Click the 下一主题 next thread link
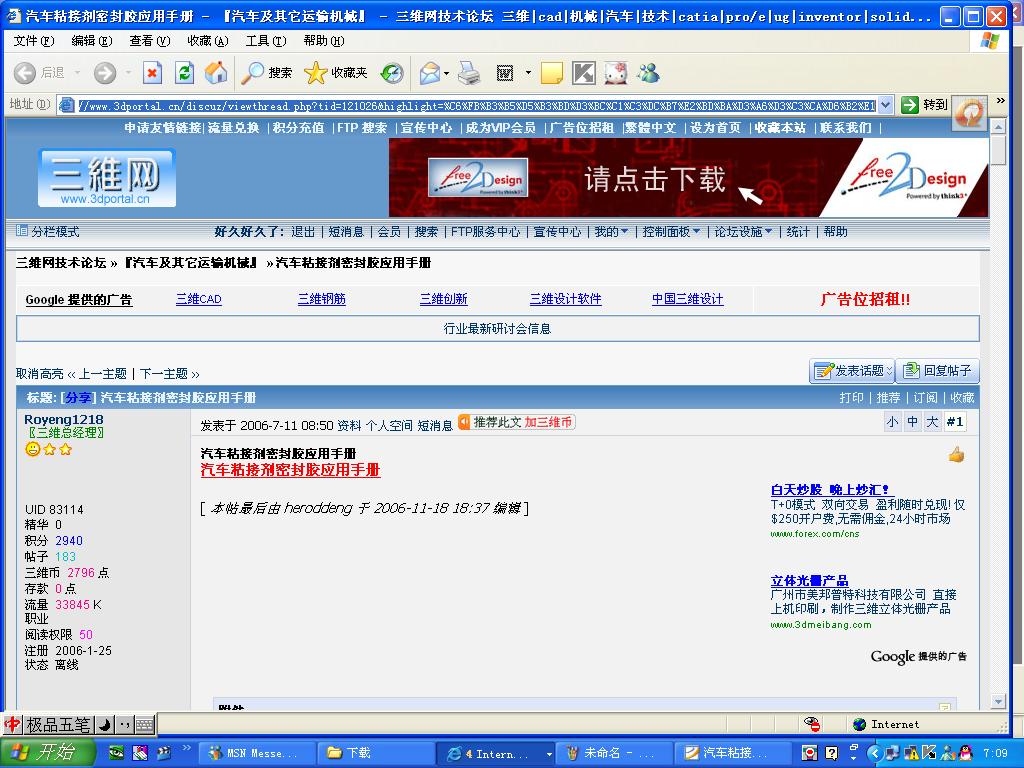This screenshot has width=1024, height=768. [164, 374]
